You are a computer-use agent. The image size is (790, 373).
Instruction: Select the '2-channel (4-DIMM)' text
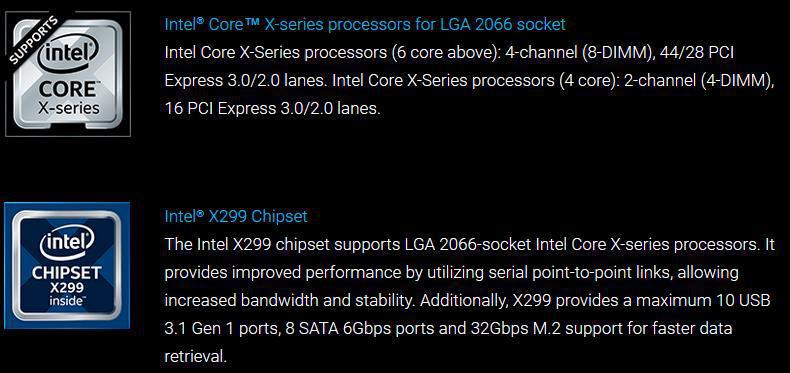697,80
